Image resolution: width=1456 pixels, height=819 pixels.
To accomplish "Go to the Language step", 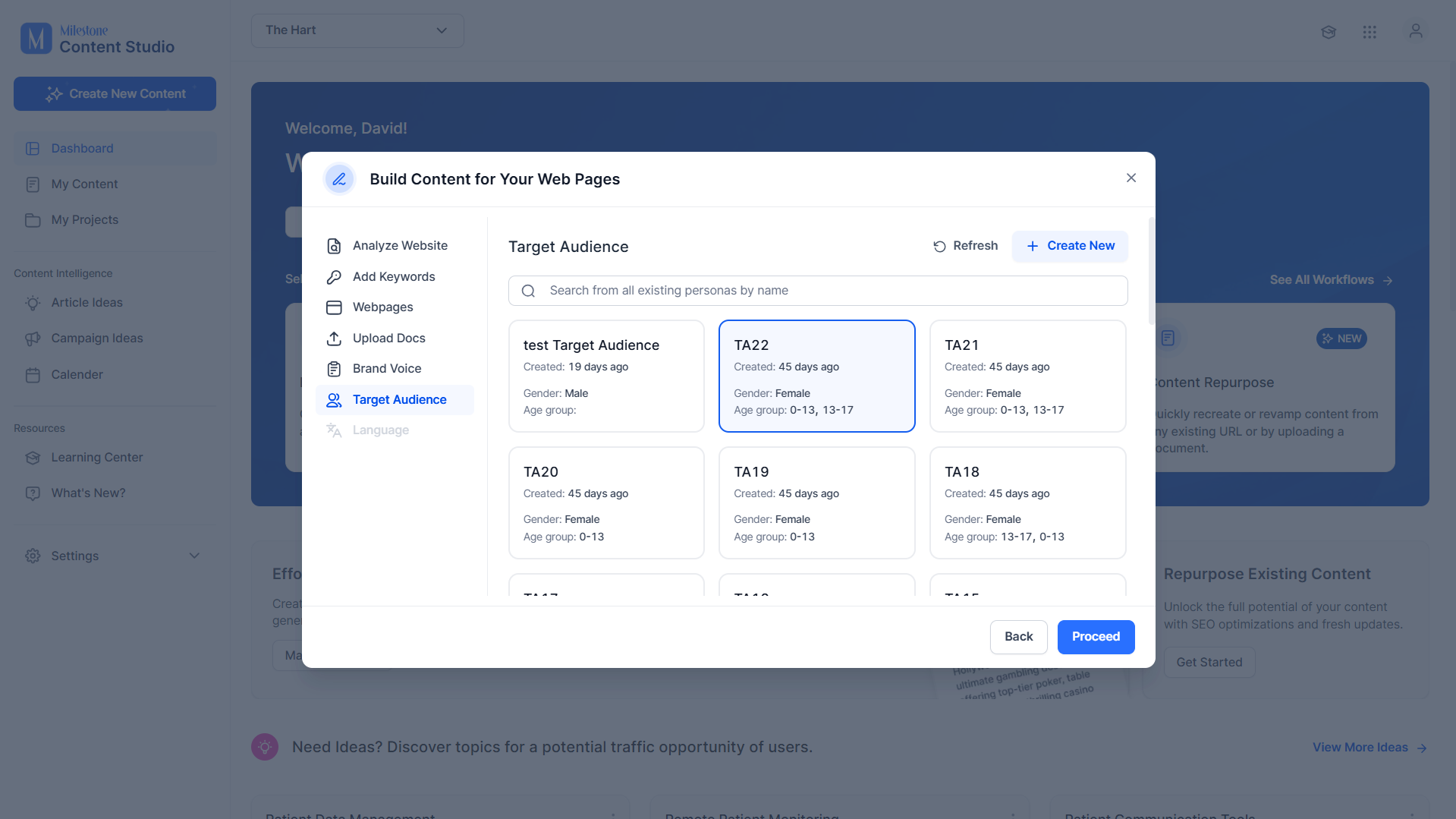I will pyautogui.click(x=395, y=430).
